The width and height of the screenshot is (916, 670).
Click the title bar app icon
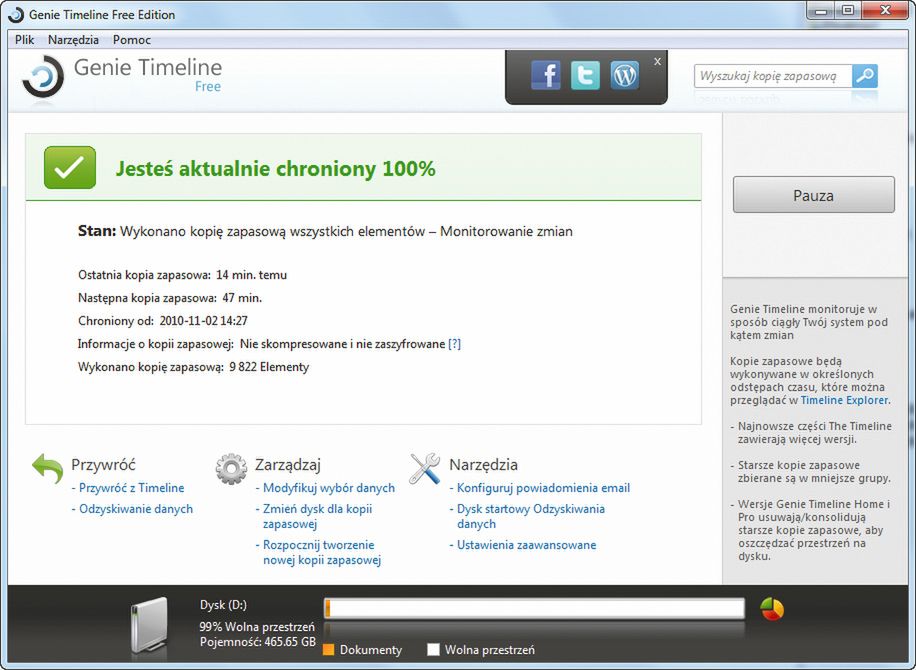tap(16, 15)
